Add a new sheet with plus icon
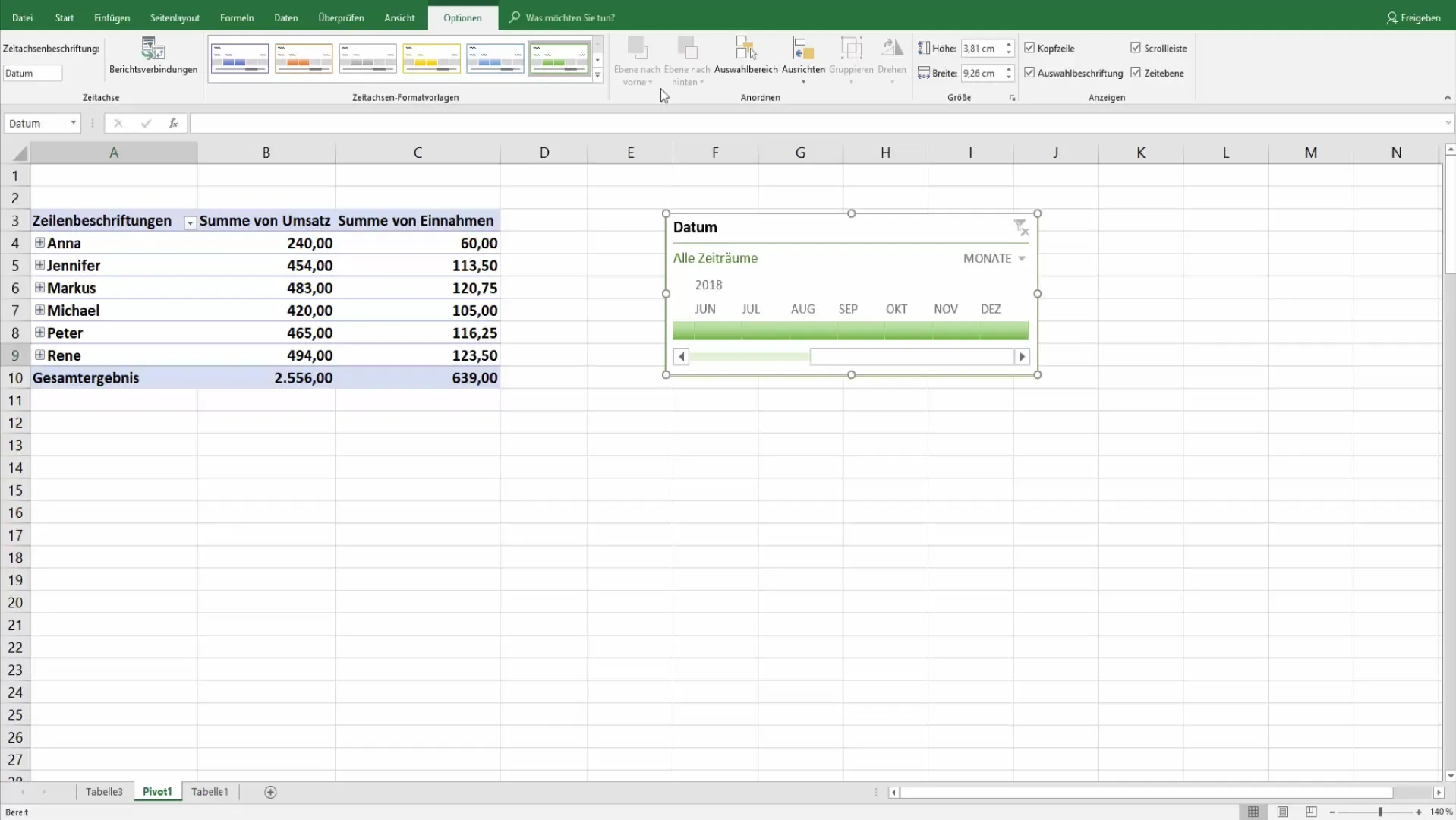 tap(270, 792)
